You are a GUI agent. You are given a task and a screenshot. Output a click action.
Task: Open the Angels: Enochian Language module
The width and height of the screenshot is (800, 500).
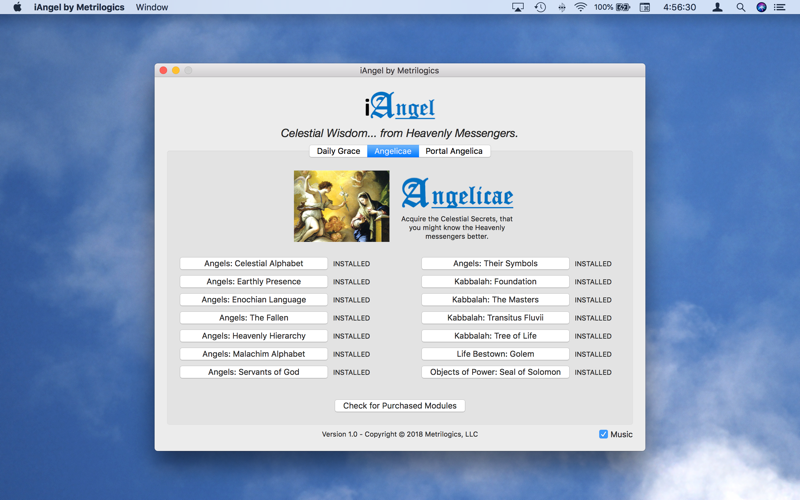(x=254, y=299)
